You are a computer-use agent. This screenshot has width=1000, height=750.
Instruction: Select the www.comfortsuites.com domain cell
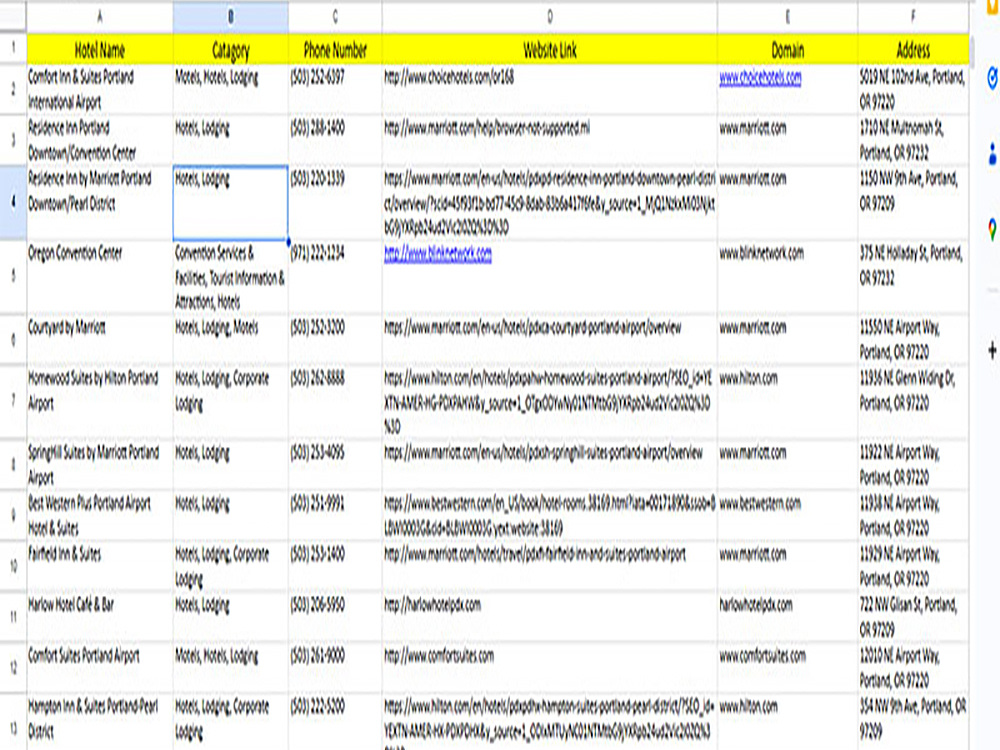788,667
